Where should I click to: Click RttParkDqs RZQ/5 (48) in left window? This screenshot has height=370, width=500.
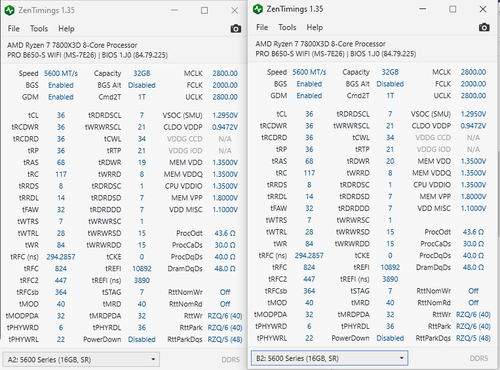tap(225, 340)
